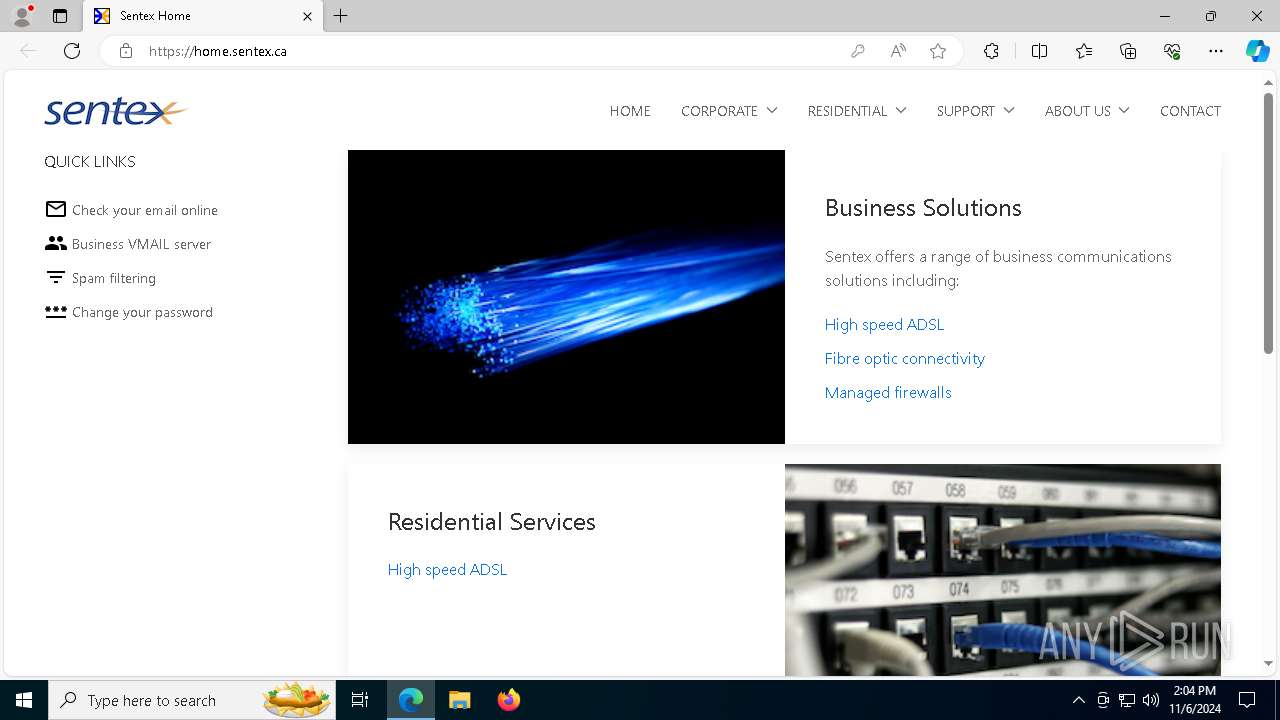Click the Residential Services heading
The height and width of the screenshot is (720, 1280).
pos(491,521)
